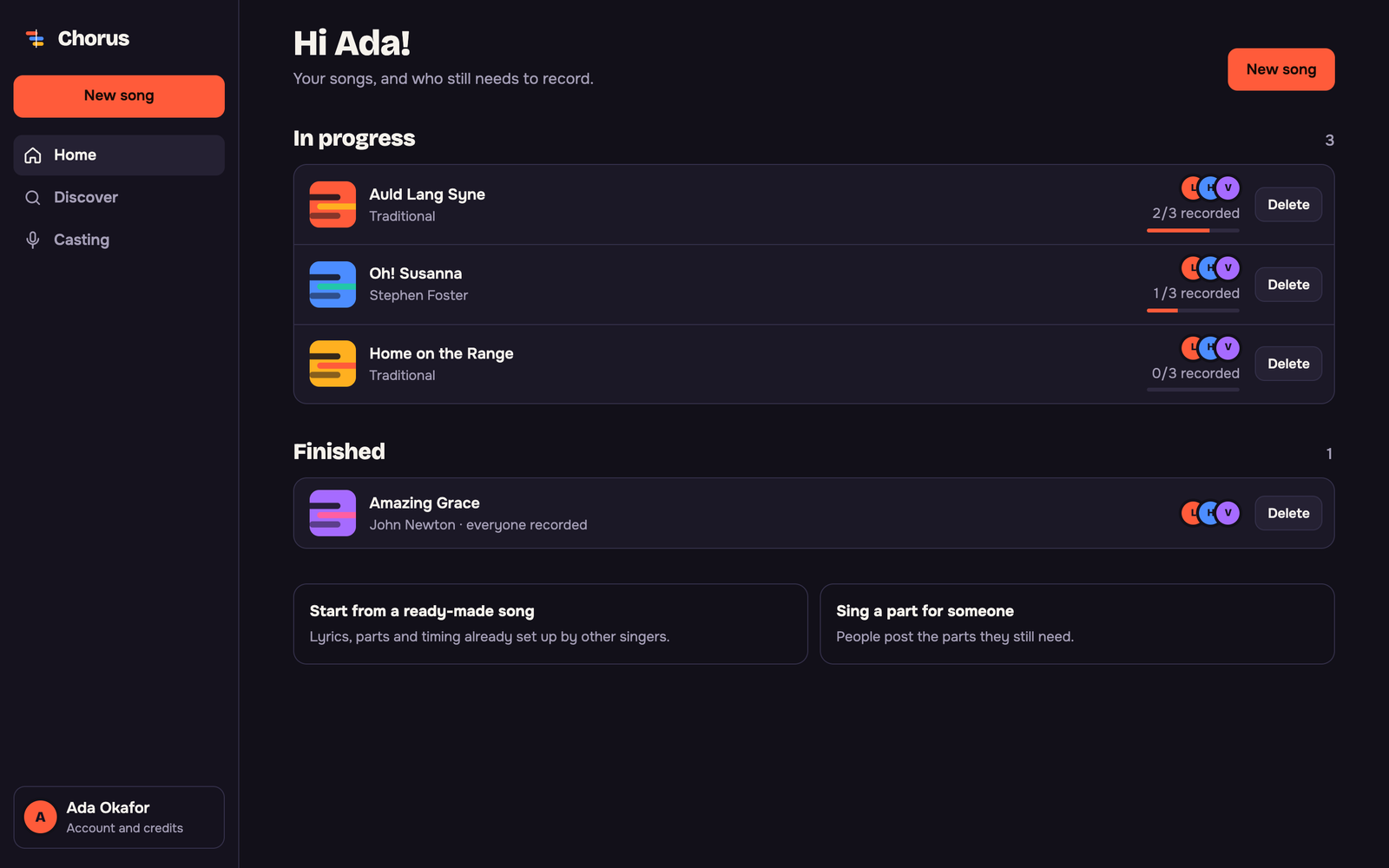Select the Home on the Range yellow icon
Screen dimensions: 1389x868
tap(332, 364)
